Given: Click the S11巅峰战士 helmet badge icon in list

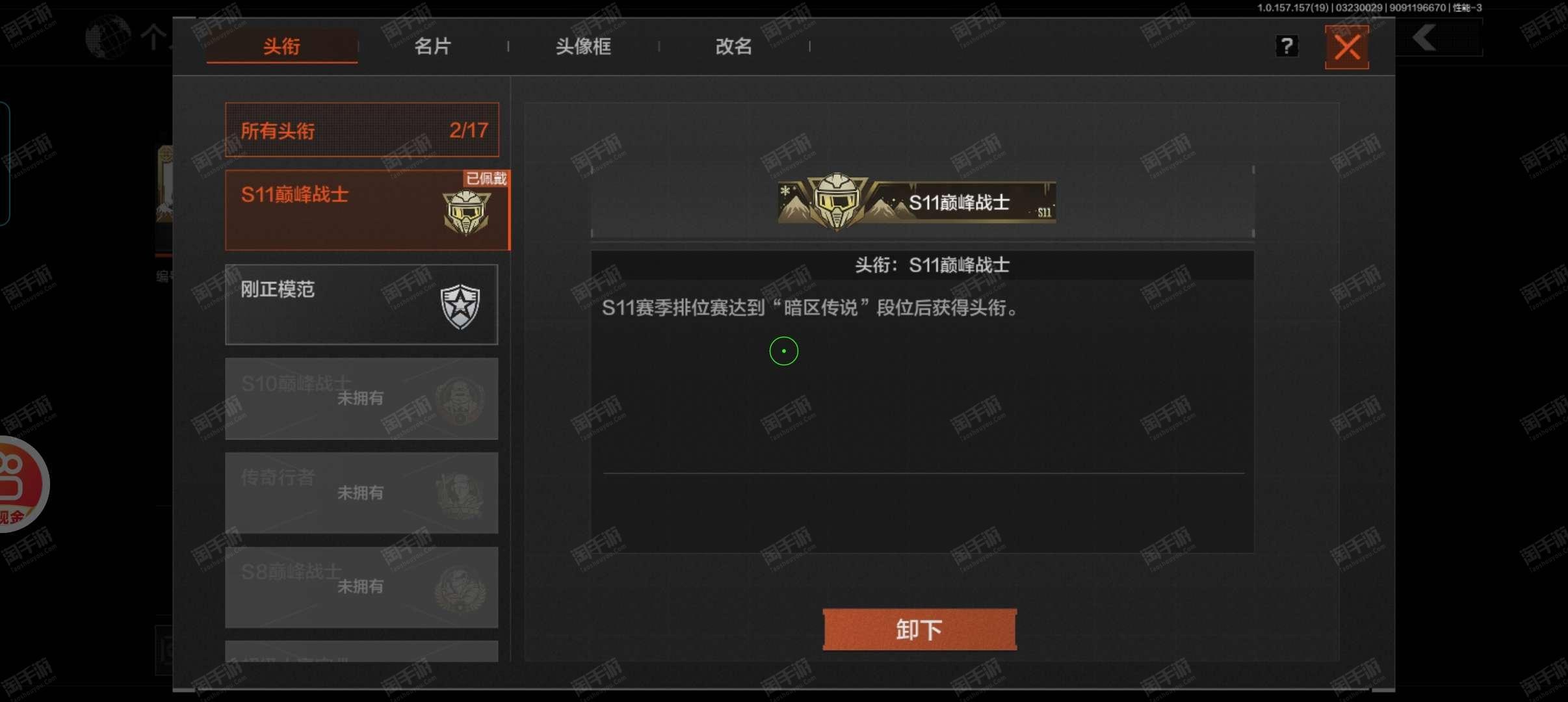Looking at the screenshot, I should [466, 213].
